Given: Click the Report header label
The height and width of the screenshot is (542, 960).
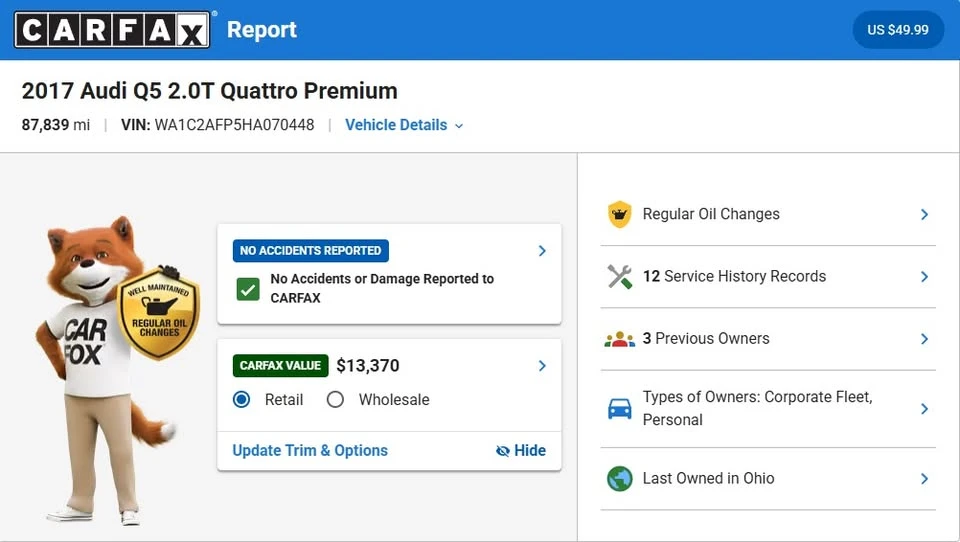Looking at the screenshot, I should (262, 29).
